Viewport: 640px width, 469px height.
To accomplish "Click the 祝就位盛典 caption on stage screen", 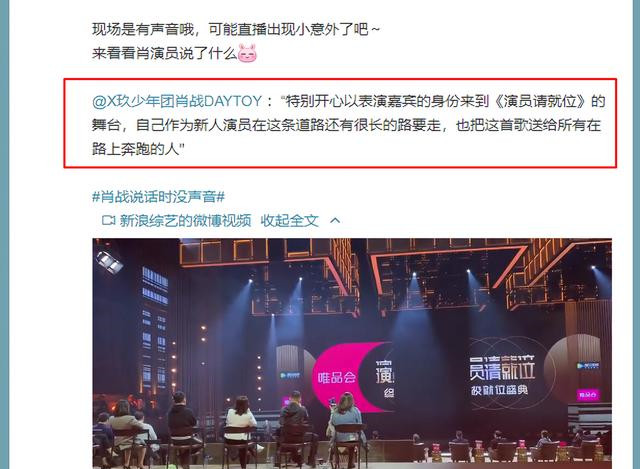I will (x=499, y=390).
